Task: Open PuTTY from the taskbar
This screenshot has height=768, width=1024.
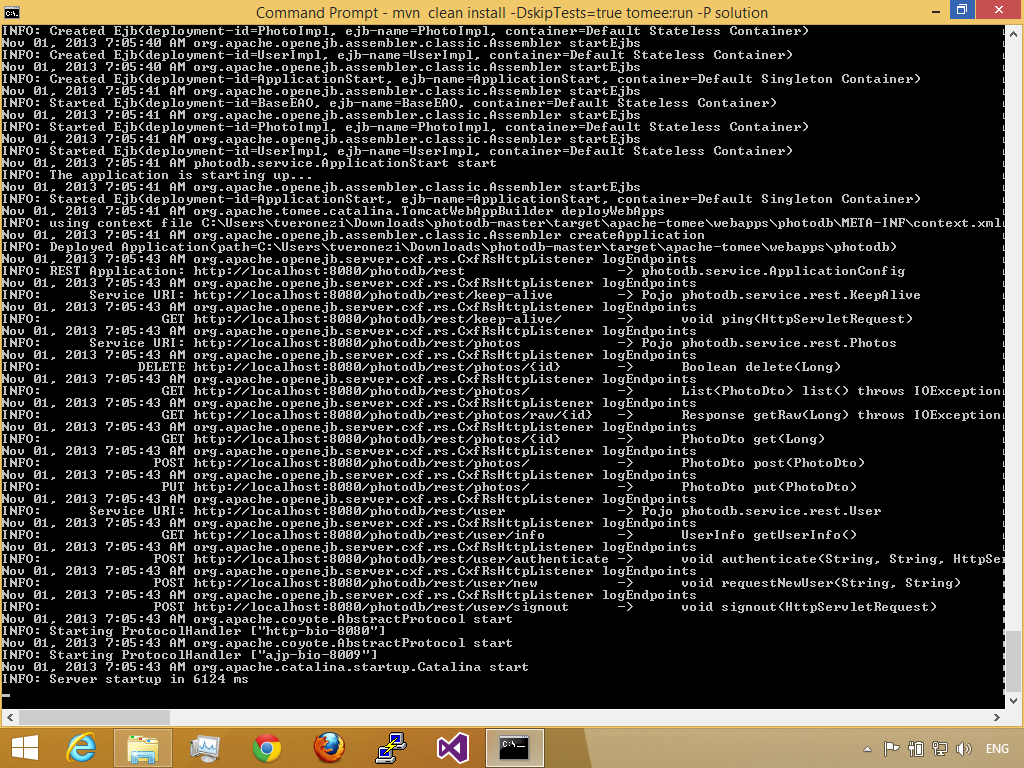Action: pyautogui.click(x=391, y=748)
